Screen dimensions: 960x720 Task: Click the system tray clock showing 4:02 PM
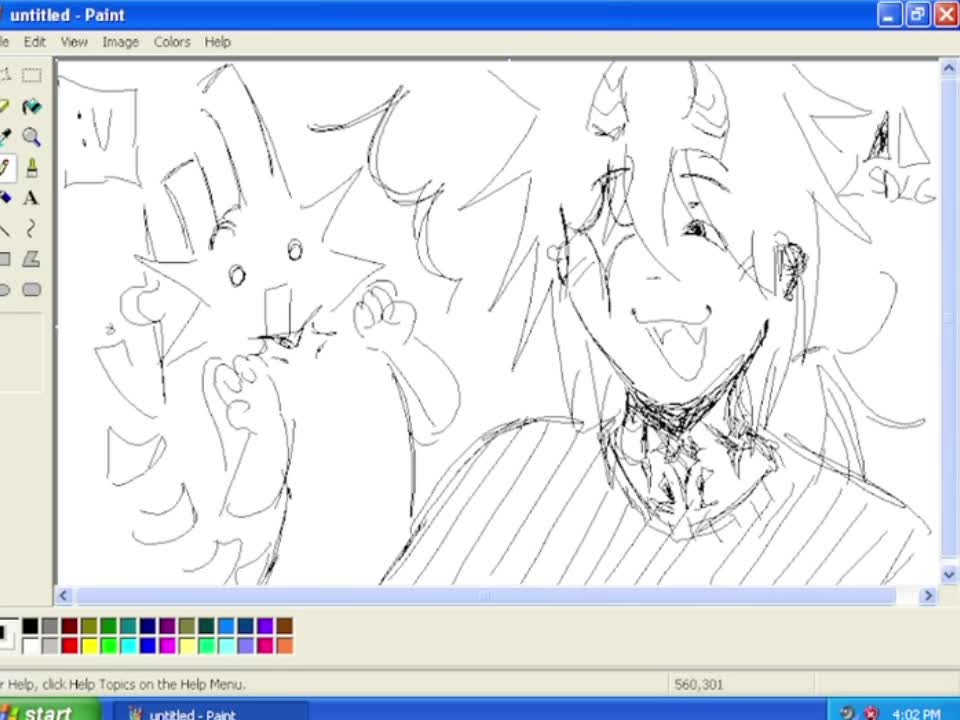916,714
